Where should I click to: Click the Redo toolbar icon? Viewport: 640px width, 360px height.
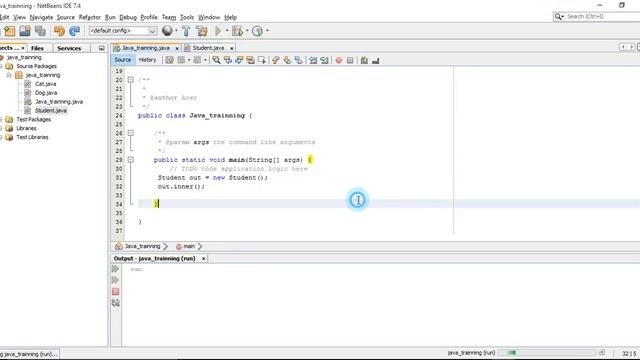coord(74,31)
